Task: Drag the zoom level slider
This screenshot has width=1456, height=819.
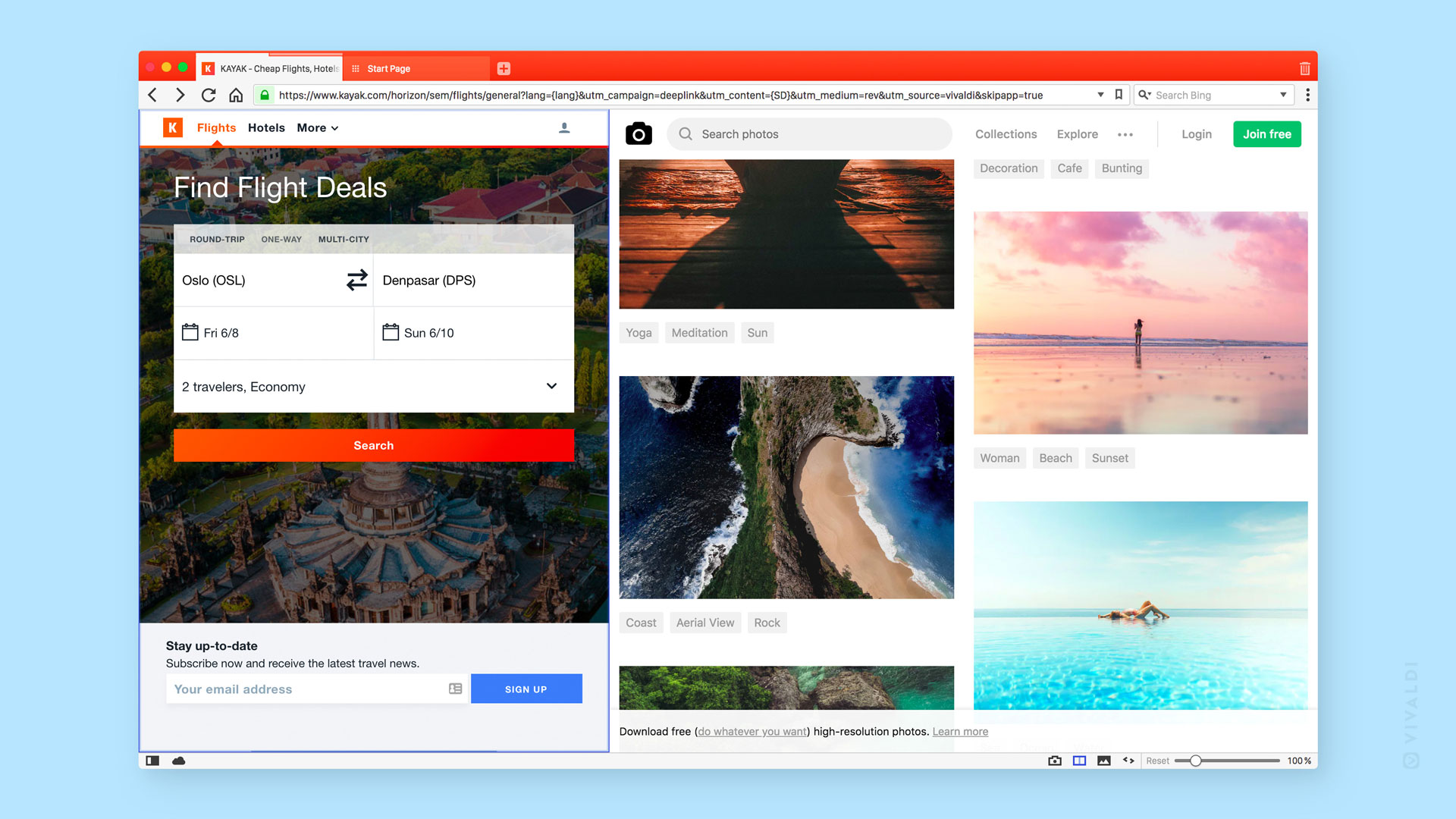Action: (x=1191, y=760)
